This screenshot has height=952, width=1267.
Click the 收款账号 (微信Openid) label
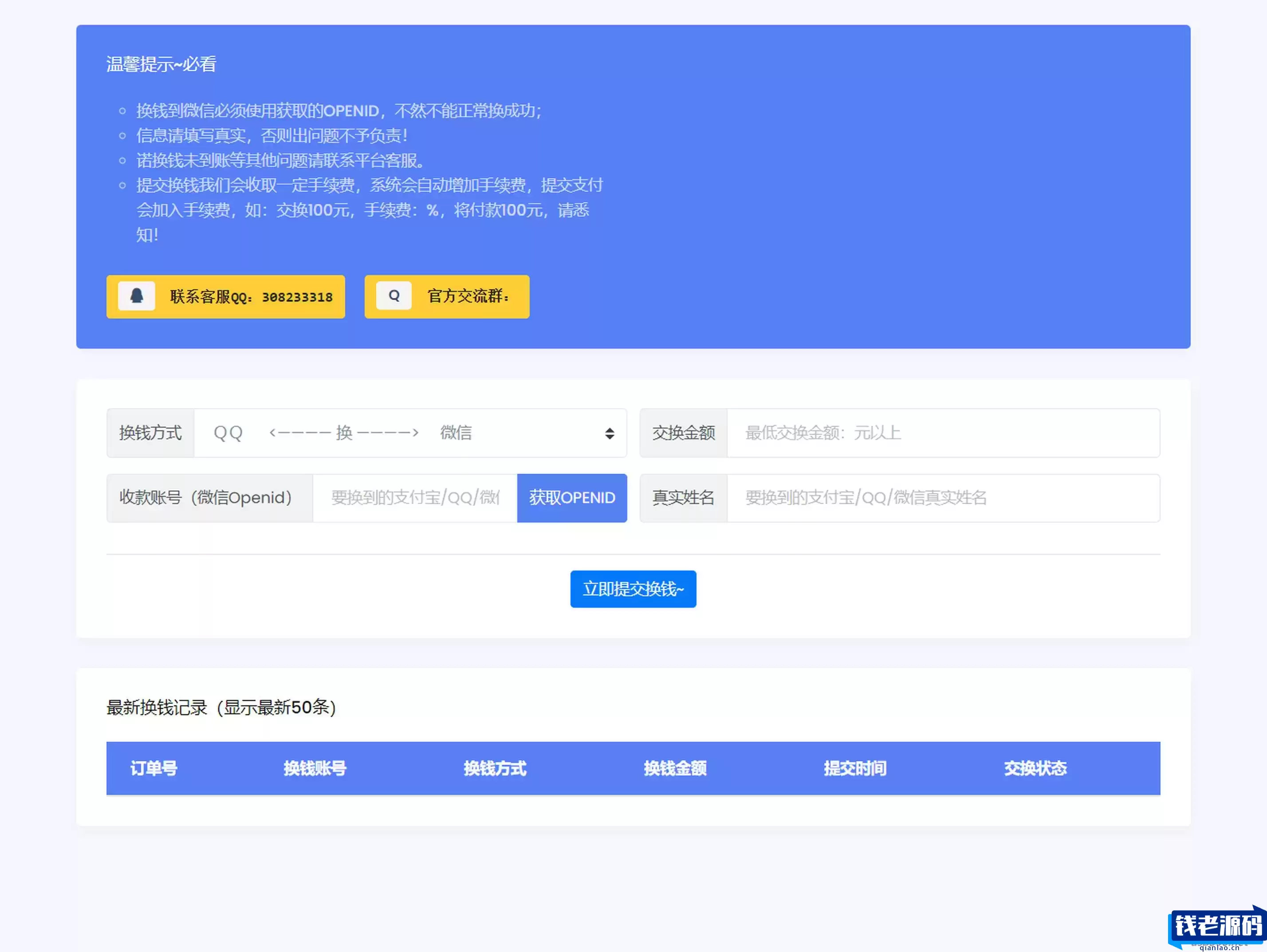click(210, 498)
